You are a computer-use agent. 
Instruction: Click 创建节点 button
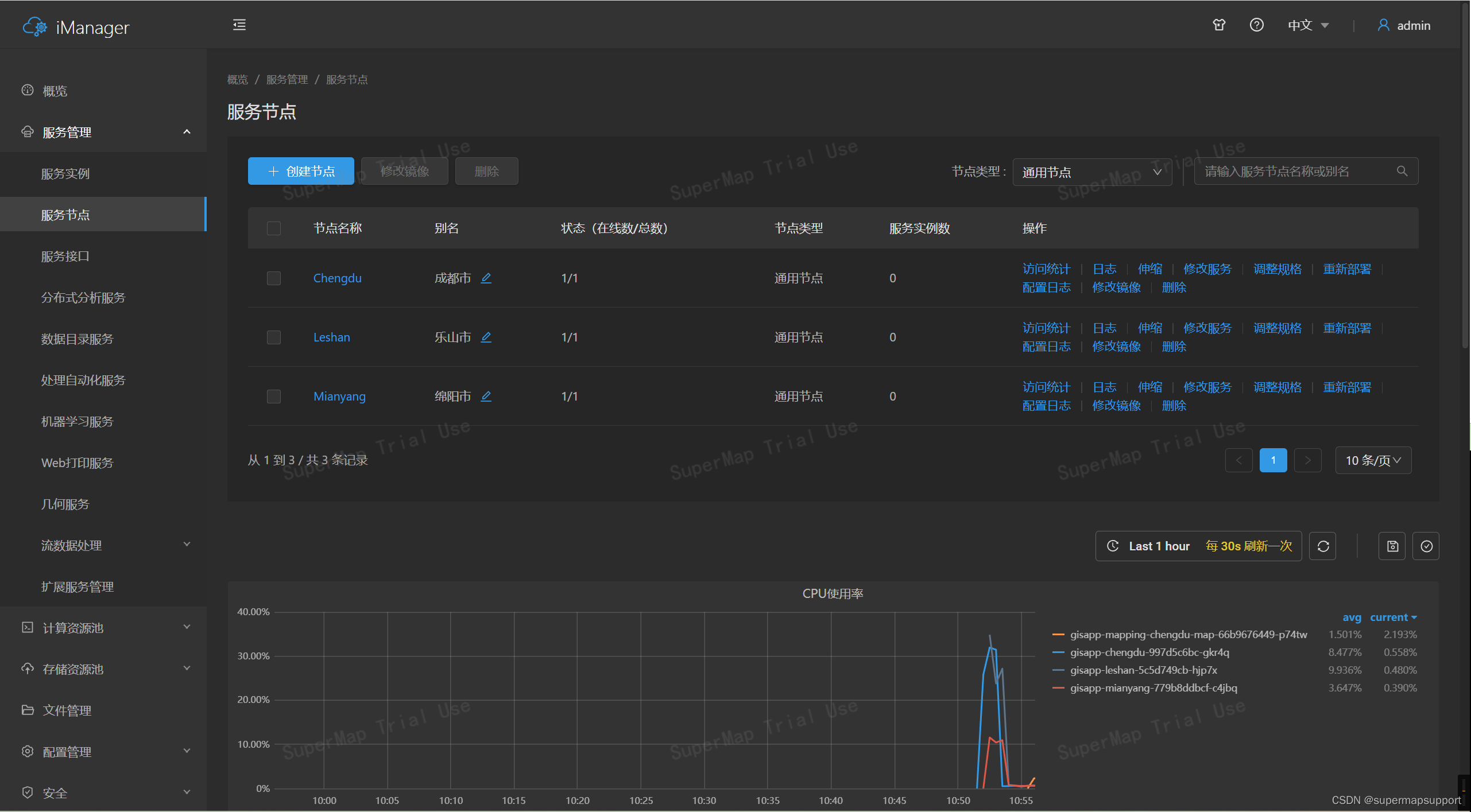pos(301,171)
